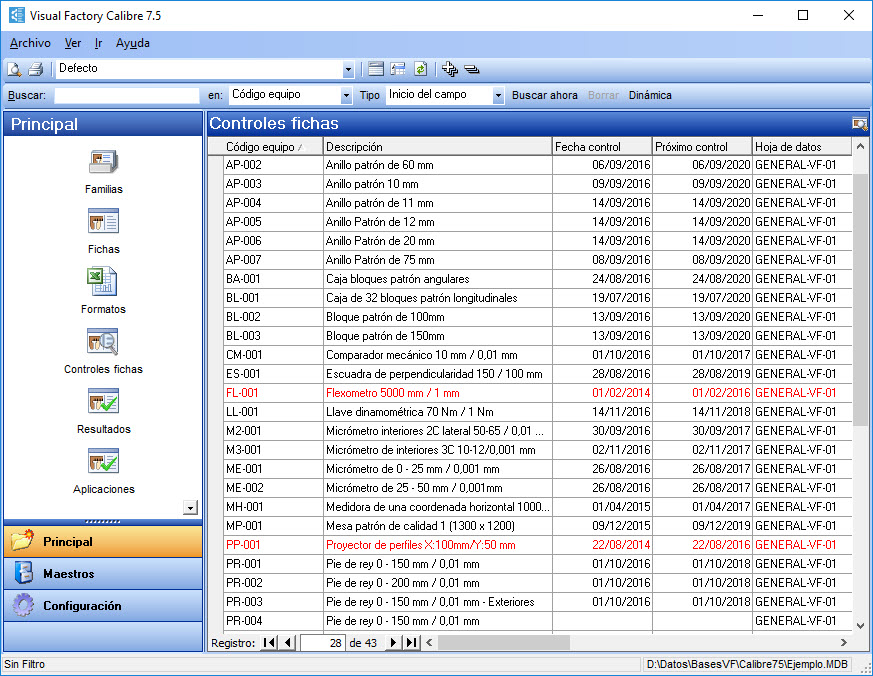Screen dimensions: 873x676
Task: Open the Ayuda menu
Action: tap(133, 43)
